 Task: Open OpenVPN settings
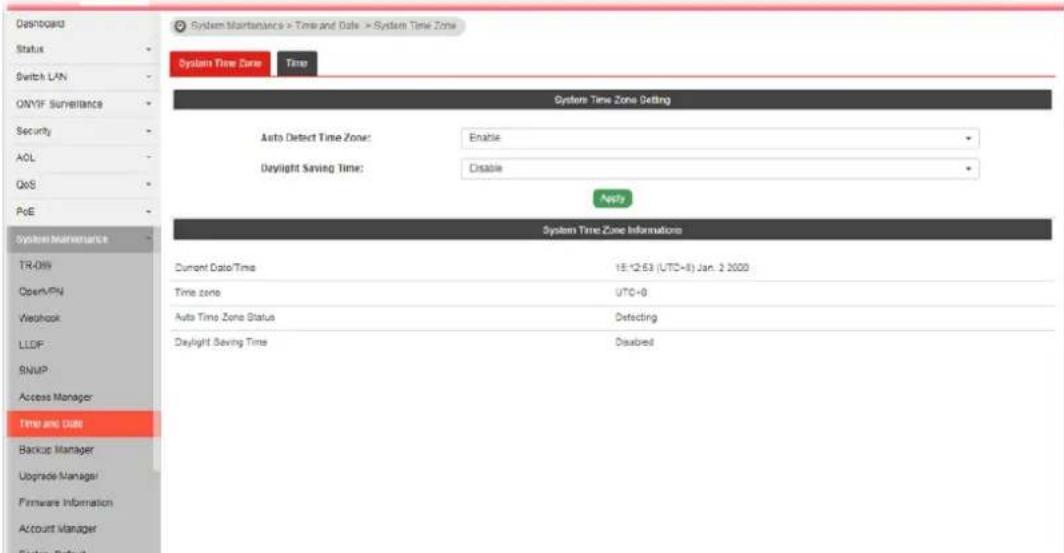pos(41,291)
